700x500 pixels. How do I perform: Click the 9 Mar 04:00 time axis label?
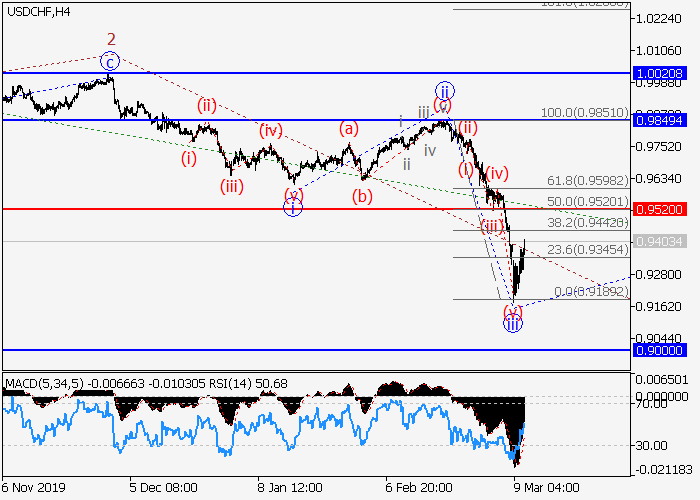coord(545,484)
